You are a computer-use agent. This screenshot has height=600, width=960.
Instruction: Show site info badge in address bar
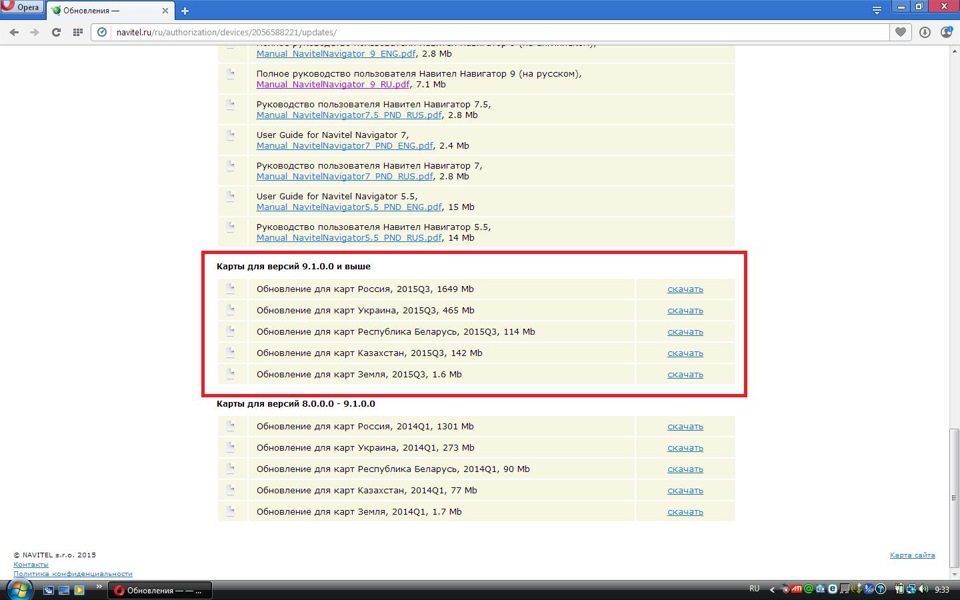[x=102, y=32]
